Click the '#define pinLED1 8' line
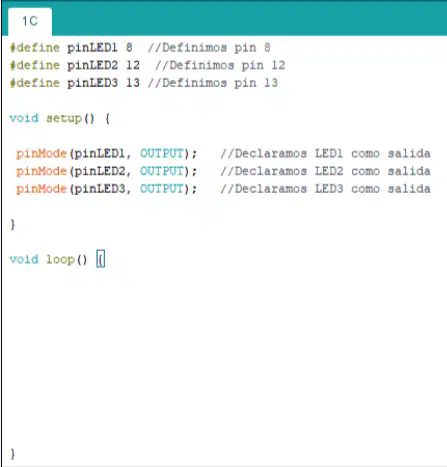 (71, 48)
